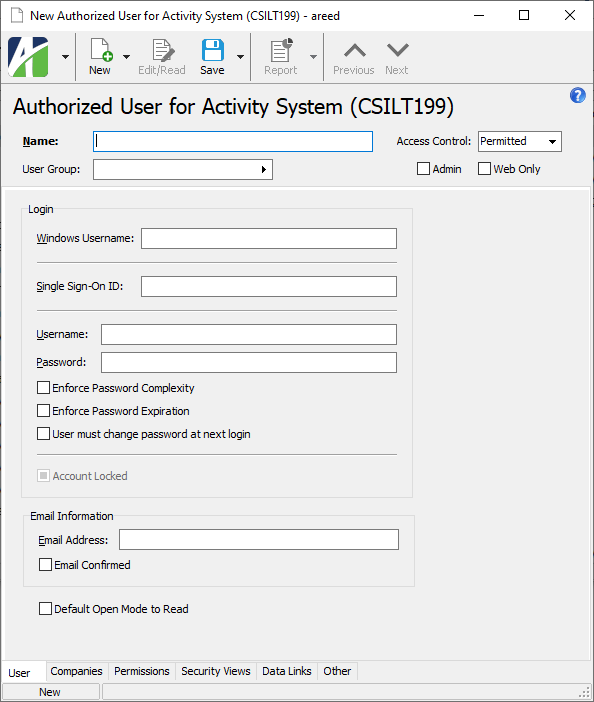
Task: Tick the Web Only checkbox
Action: pyautogui.click(x=484, y=169)
